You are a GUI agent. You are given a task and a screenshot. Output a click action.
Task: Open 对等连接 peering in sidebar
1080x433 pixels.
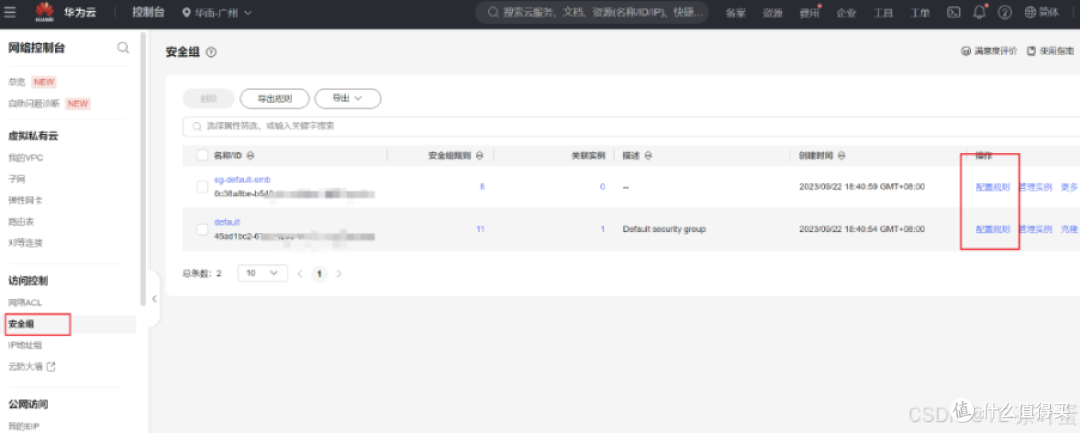(25, 243)
